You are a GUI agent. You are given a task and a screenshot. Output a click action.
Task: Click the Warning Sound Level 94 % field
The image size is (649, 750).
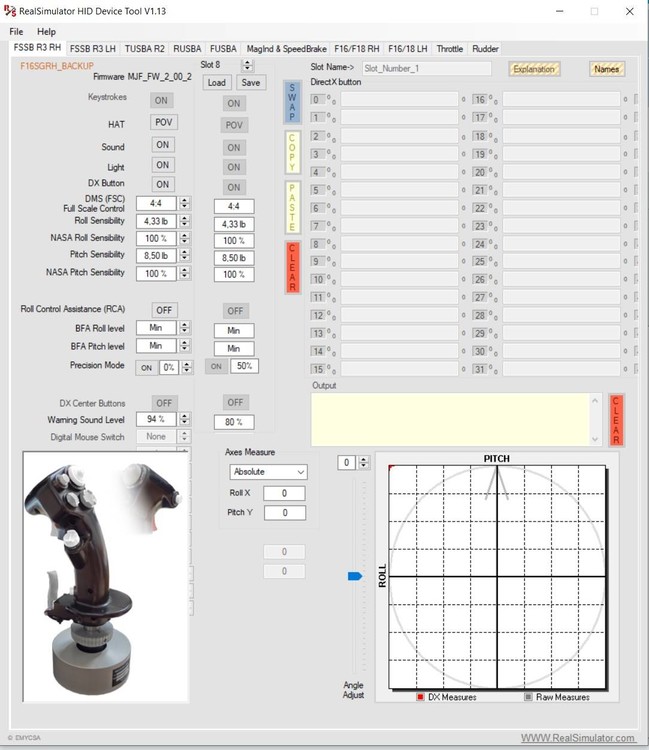tap(156, 419)
